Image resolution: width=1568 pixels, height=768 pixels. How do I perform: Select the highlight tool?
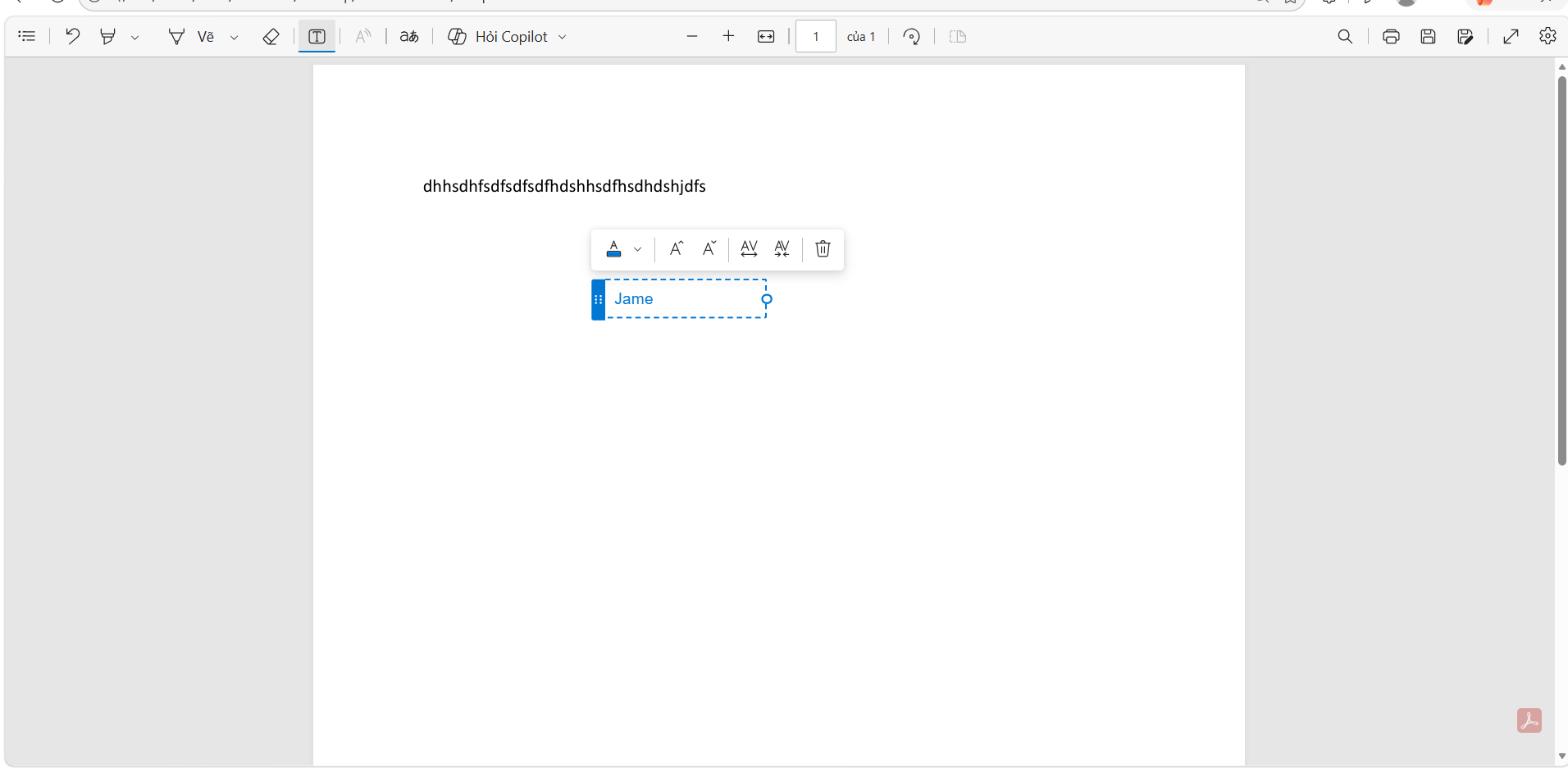click(107, 36)
